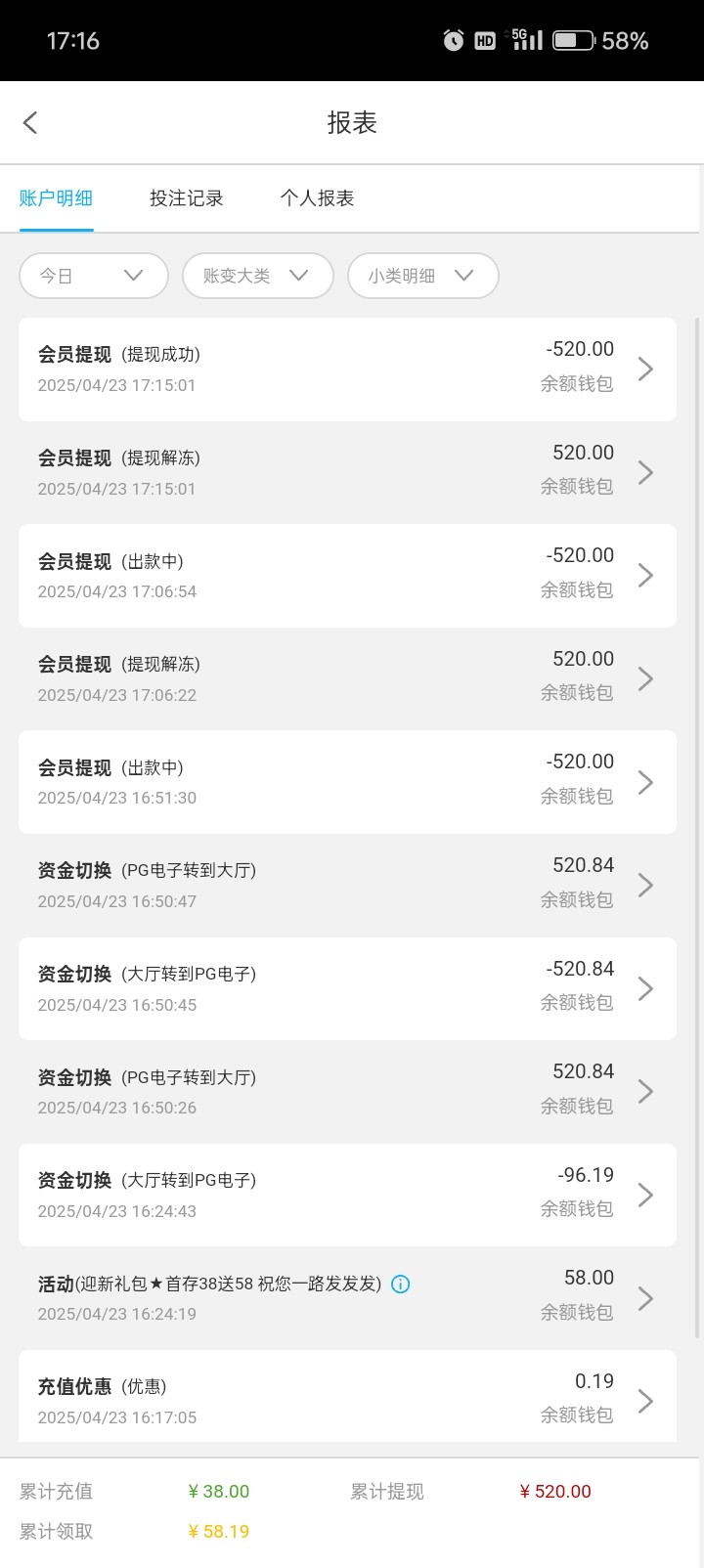Open chevron for 提现成功 -520.00 entry
The height and width of the screenshot is (1568, 704).
[645, 369]
